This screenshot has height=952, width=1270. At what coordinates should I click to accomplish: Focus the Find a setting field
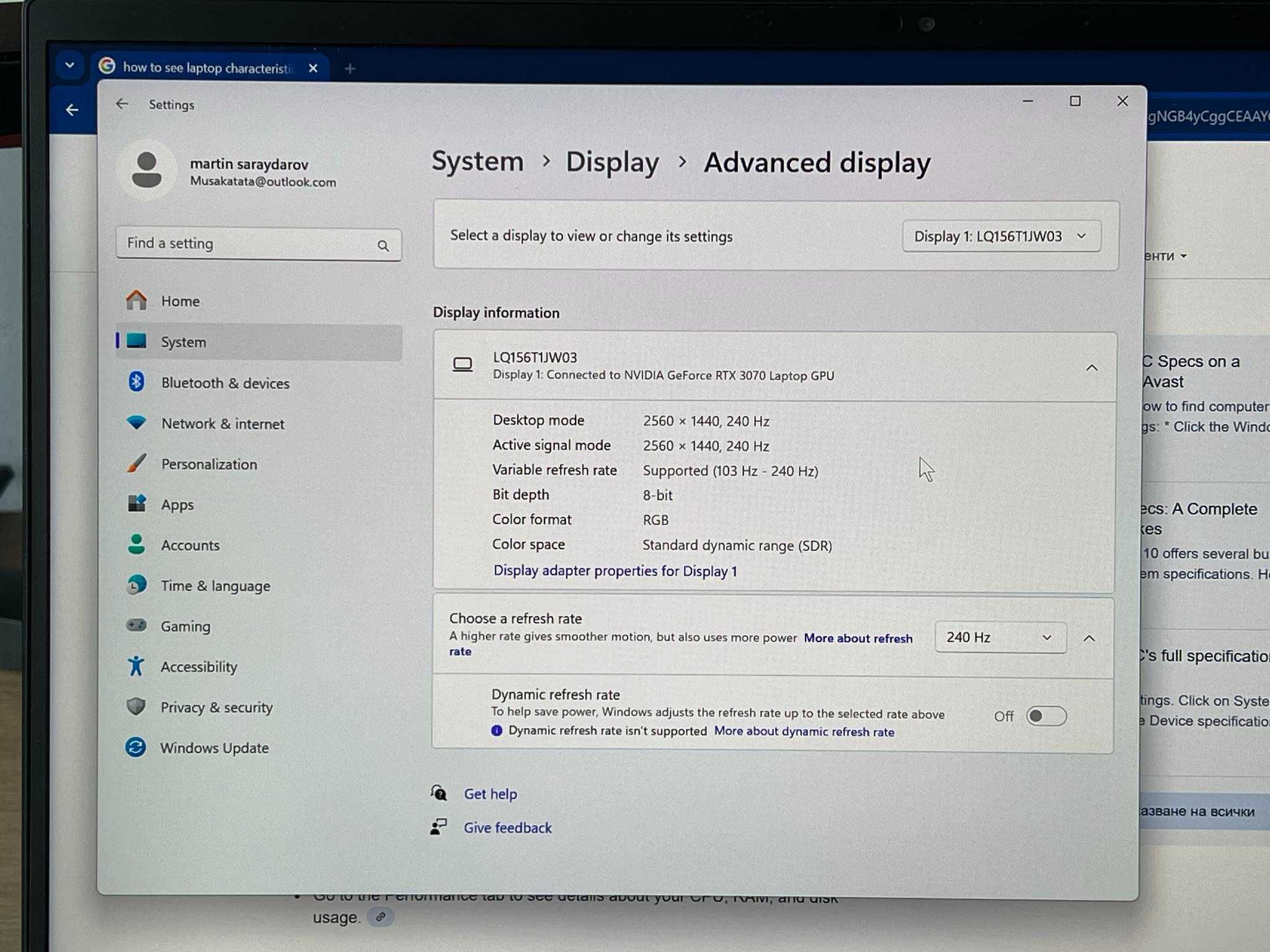tap(259, 244)
